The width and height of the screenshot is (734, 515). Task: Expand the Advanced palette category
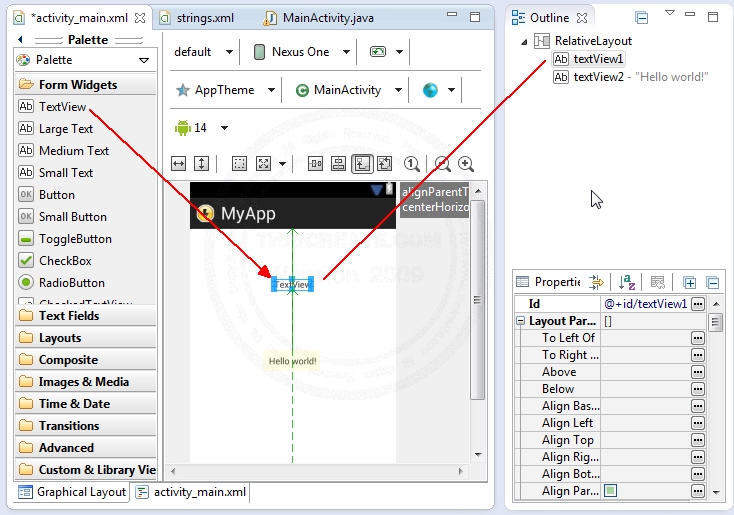coord(86,448)
